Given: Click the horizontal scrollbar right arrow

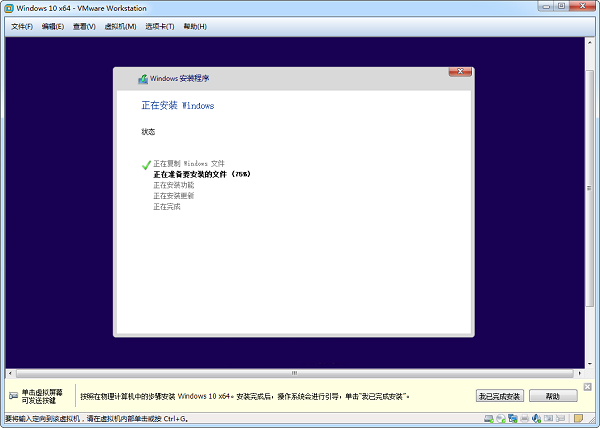Looking at the screenshot, I should tap(580, 373).
